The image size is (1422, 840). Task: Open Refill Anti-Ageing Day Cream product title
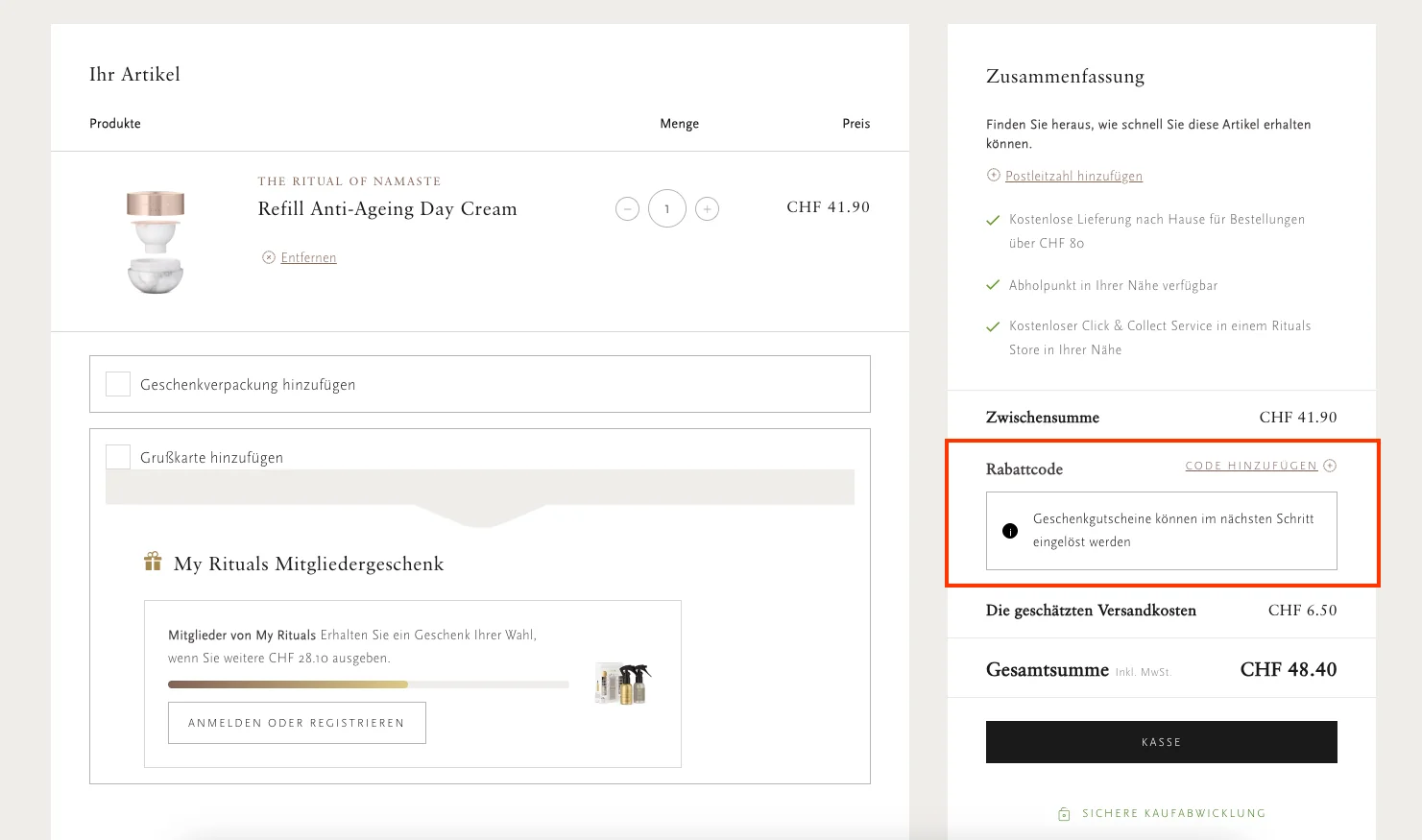[x=387, y=208]
